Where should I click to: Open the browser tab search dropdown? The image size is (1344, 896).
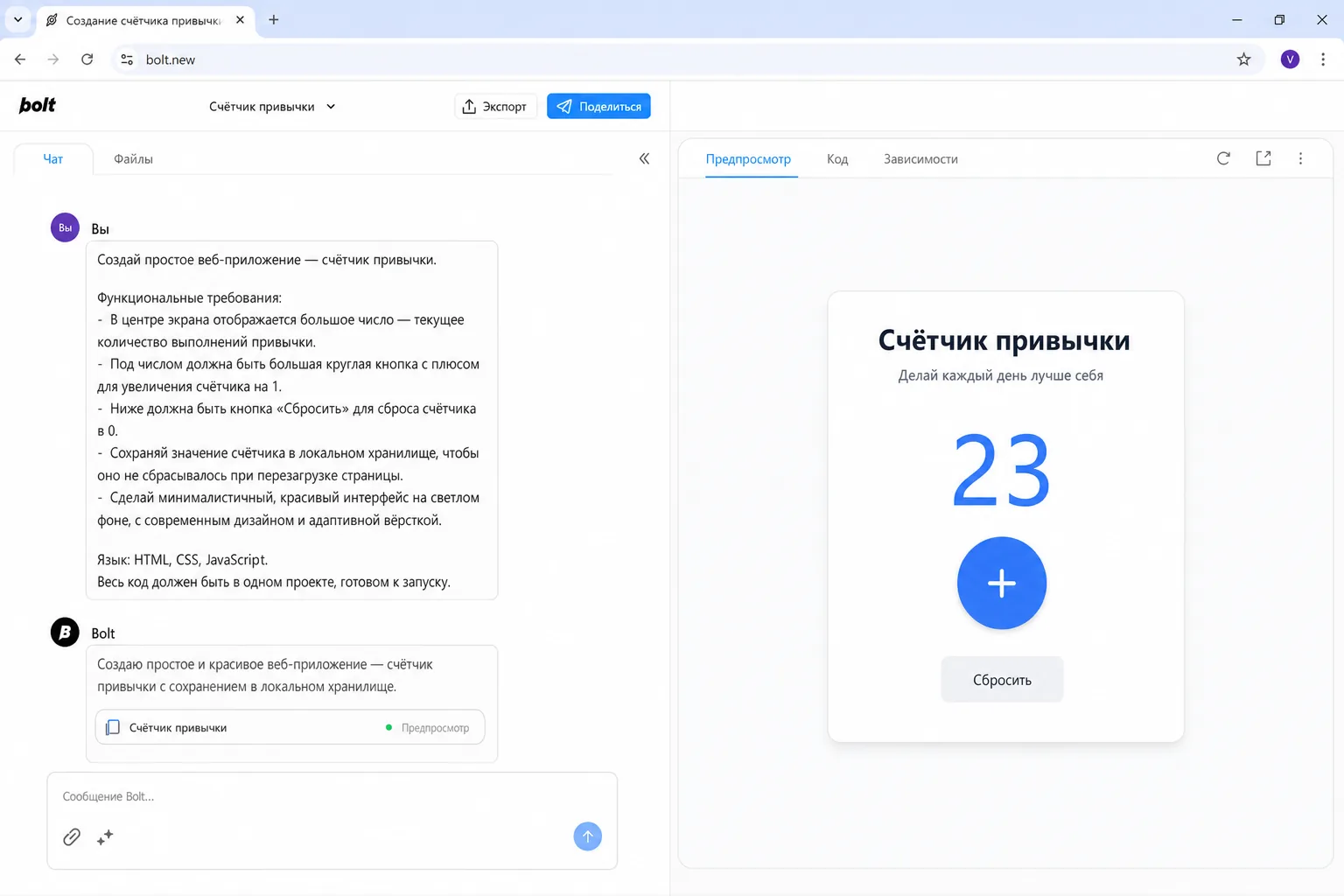click(x=17, y=19)
